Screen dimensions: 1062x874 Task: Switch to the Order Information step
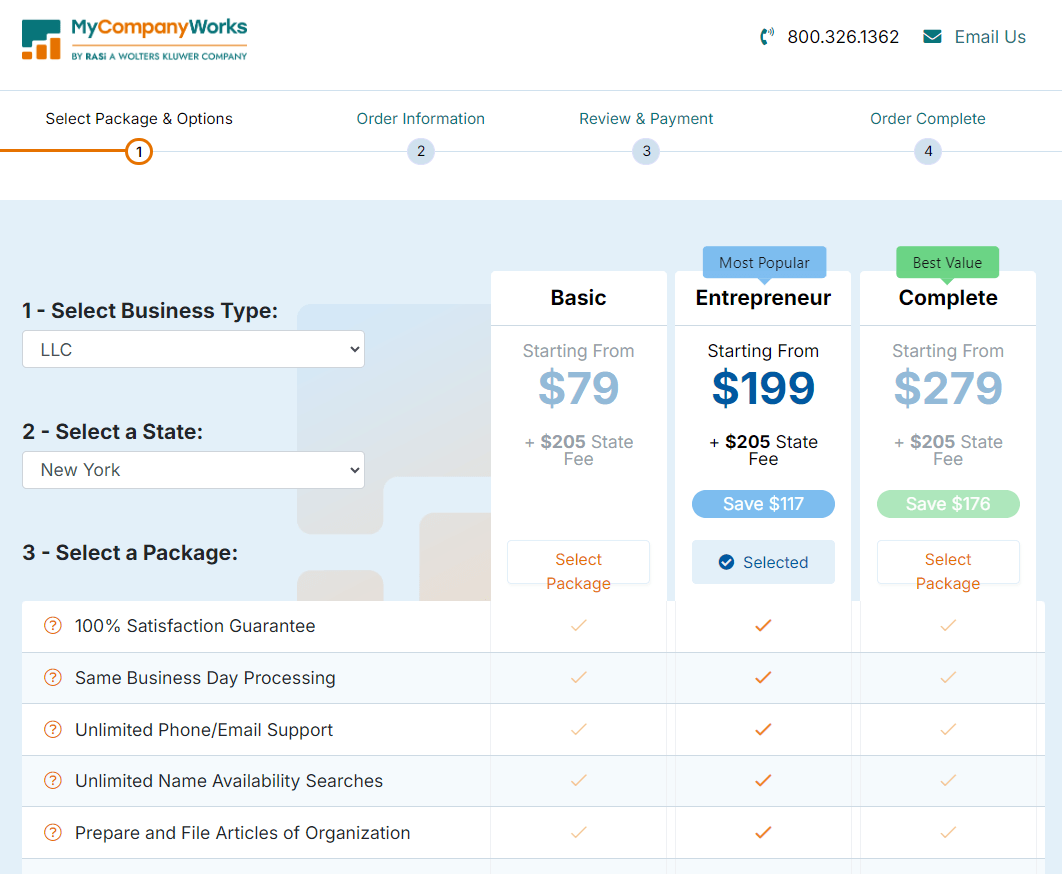(x=420, y=118)
